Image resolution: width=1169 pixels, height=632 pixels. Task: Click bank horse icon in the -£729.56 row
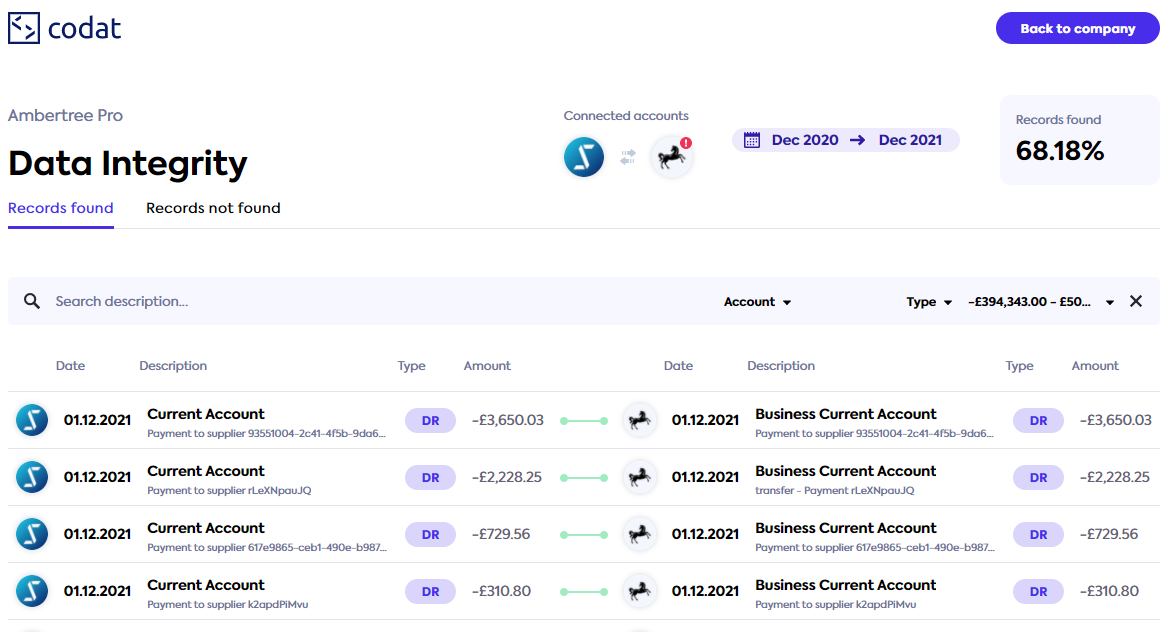(x=640, y=534)
